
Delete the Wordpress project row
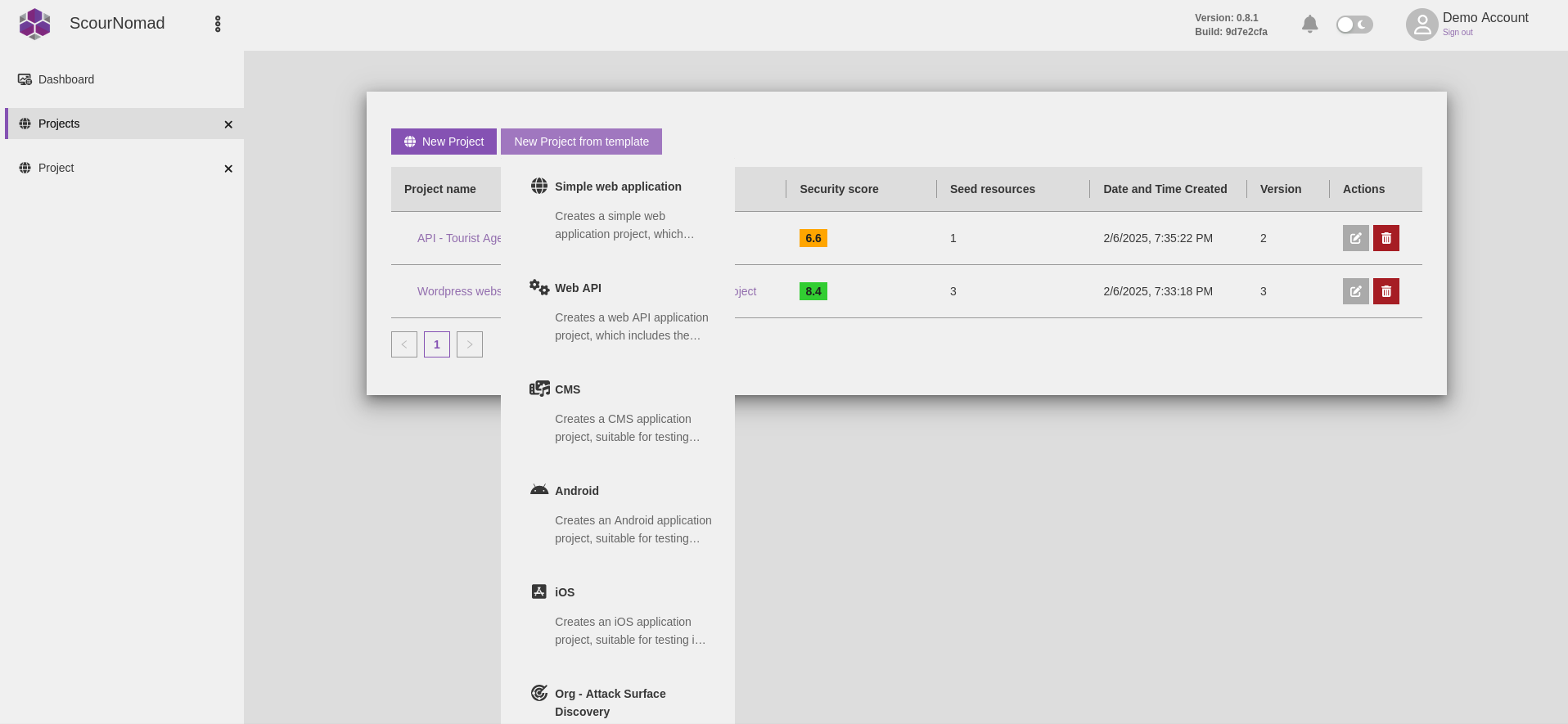(1386, 291)
